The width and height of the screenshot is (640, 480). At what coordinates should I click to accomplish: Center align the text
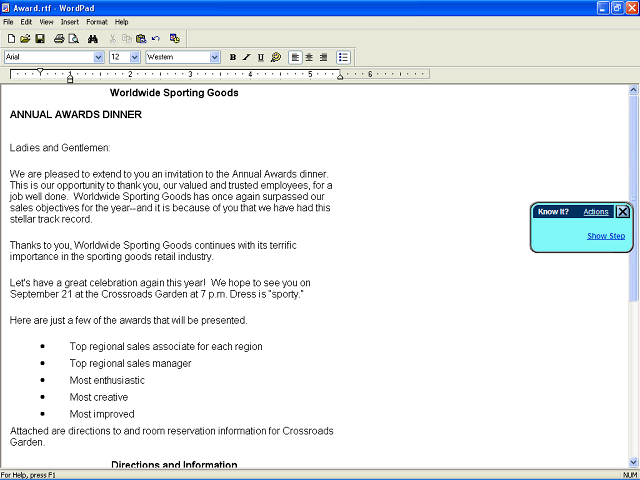[309, 57]
